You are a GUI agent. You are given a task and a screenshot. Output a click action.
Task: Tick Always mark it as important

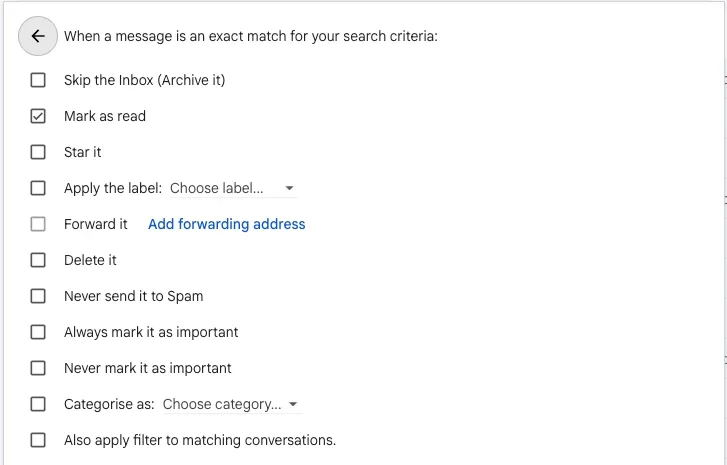coord(38,332)
